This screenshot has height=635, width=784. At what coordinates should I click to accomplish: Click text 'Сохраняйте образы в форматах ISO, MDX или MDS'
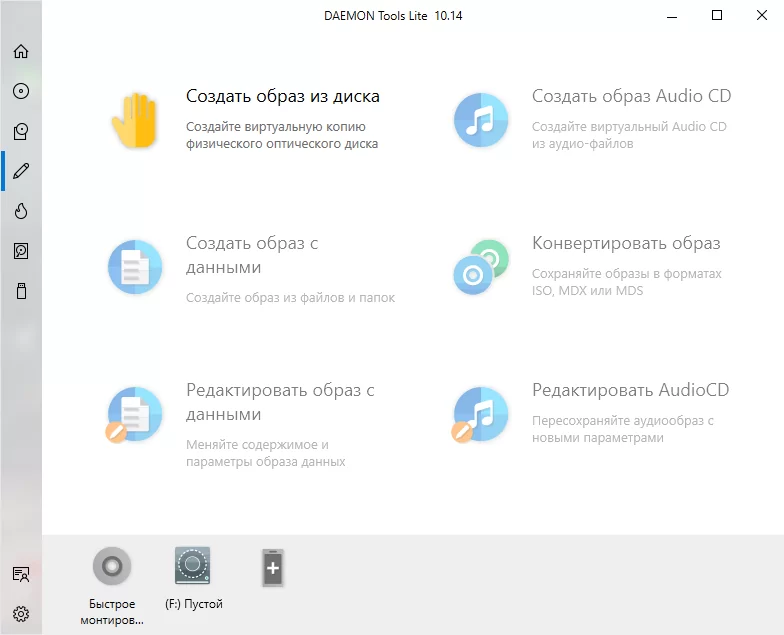[626, 282]
